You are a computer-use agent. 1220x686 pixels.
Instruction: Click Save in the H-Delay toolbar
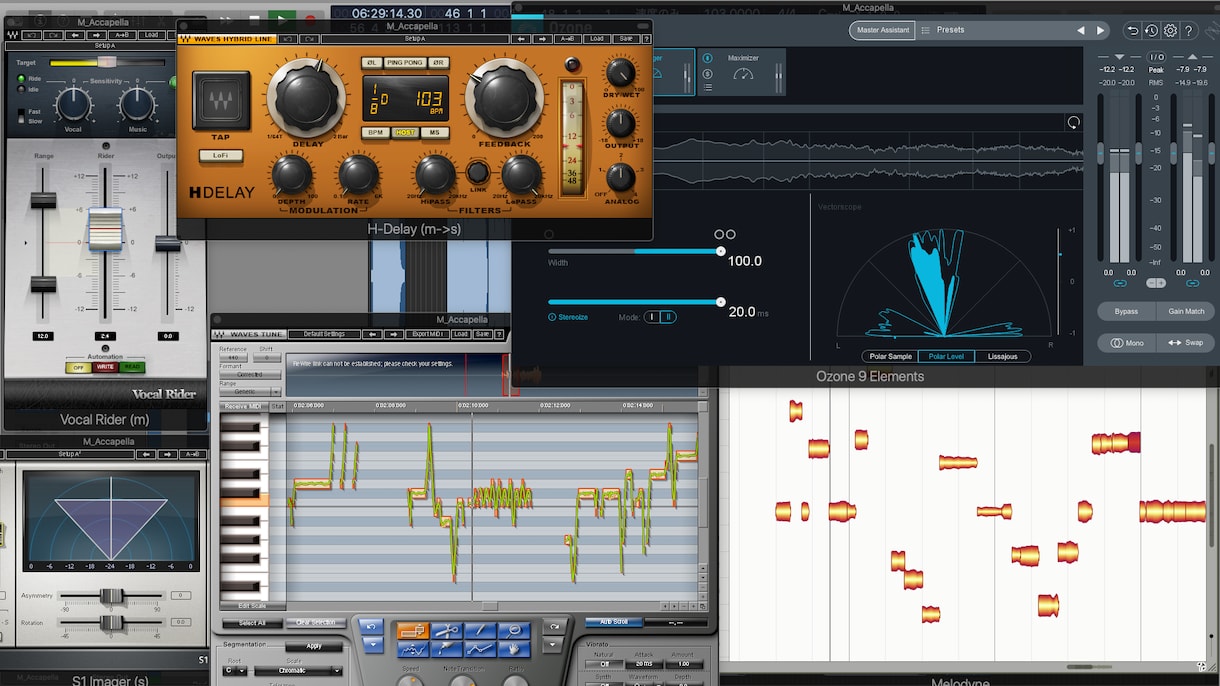(x=625, y=39)
